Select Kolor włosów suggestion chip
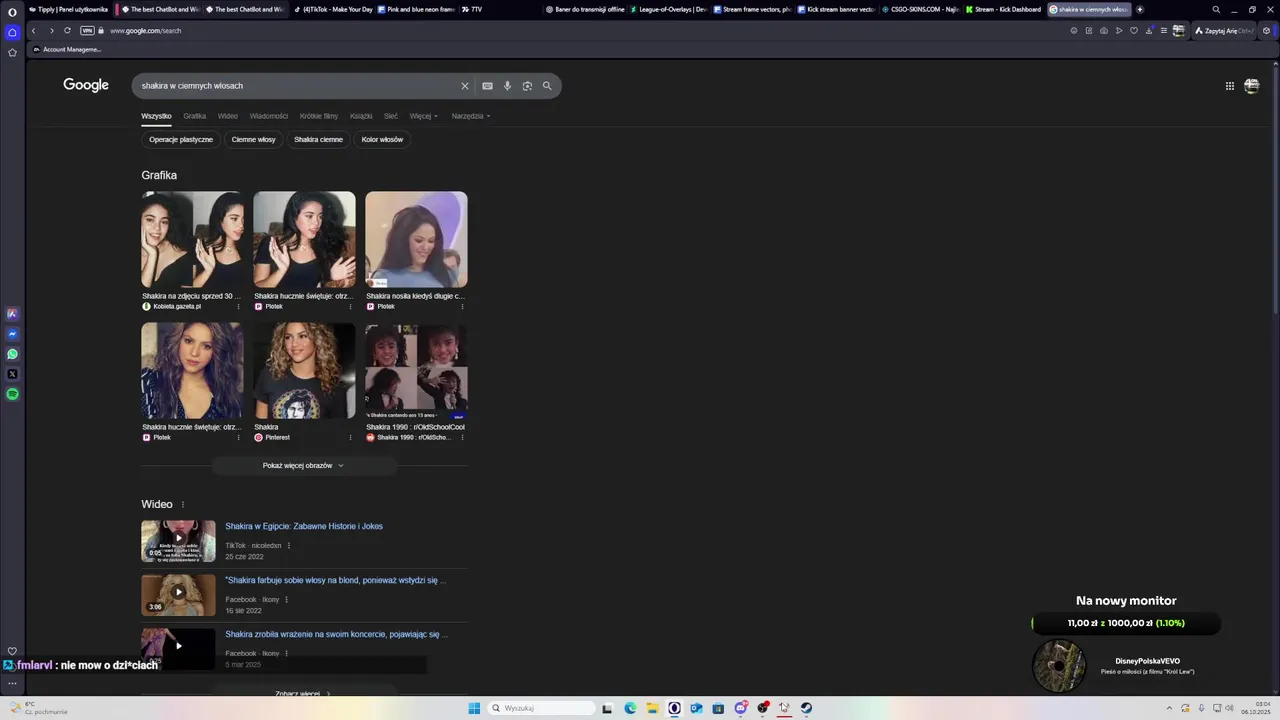 [382, 140]
